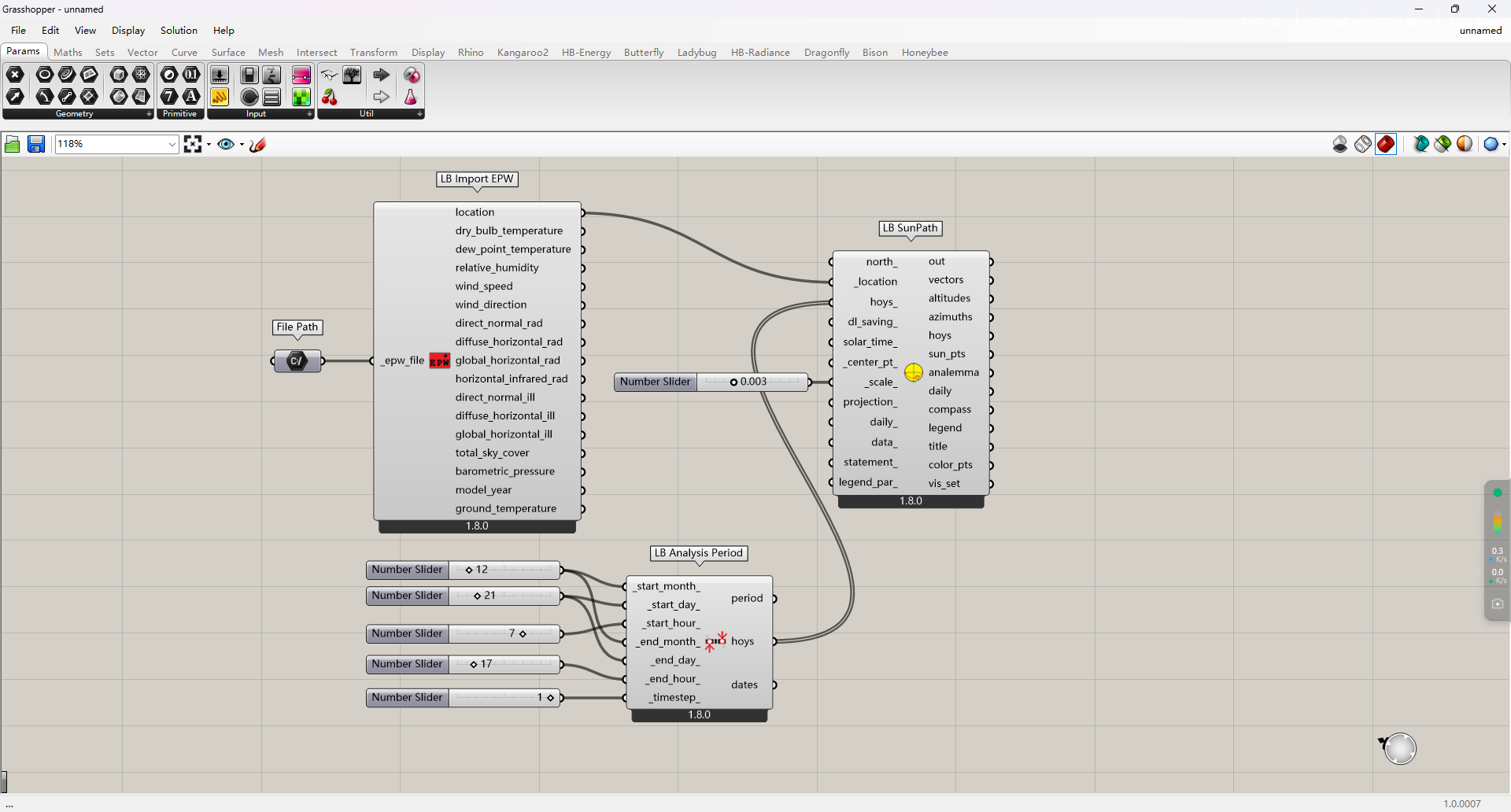1511x812 pixels.
Task: Select the Number primitive icon labeled 0.1
Action: (191, 75)
